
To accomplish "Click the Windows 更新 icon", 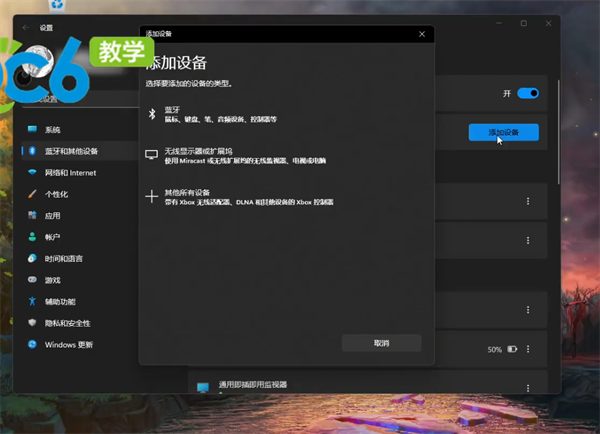I will (x=32, y=344).
